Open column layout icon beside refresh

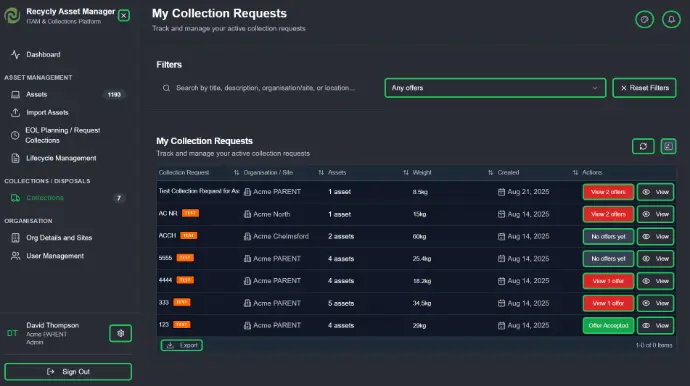pyautogui.click(x=668, y=146)
